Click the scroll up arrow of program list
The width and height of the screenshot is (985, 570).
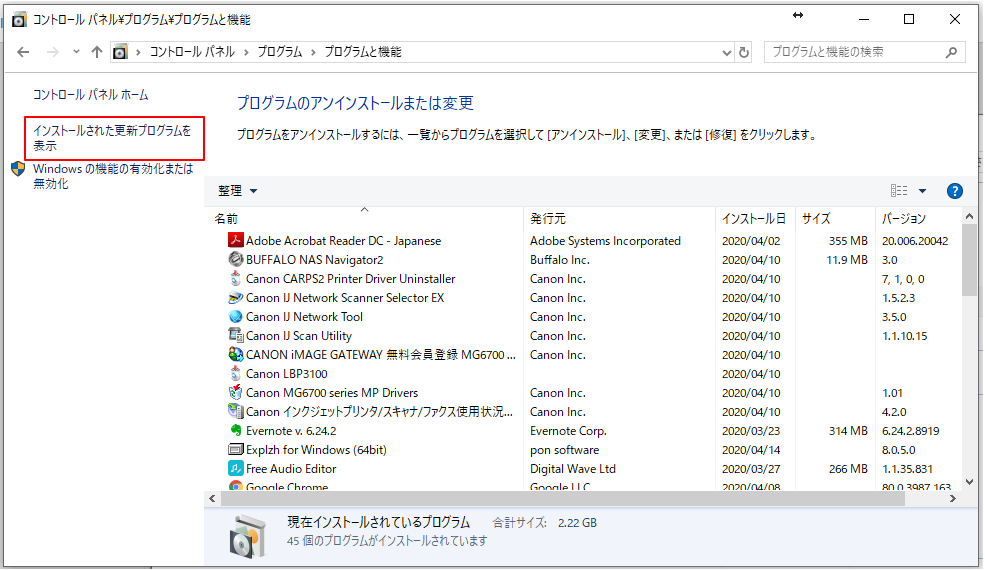pos(969,217)
